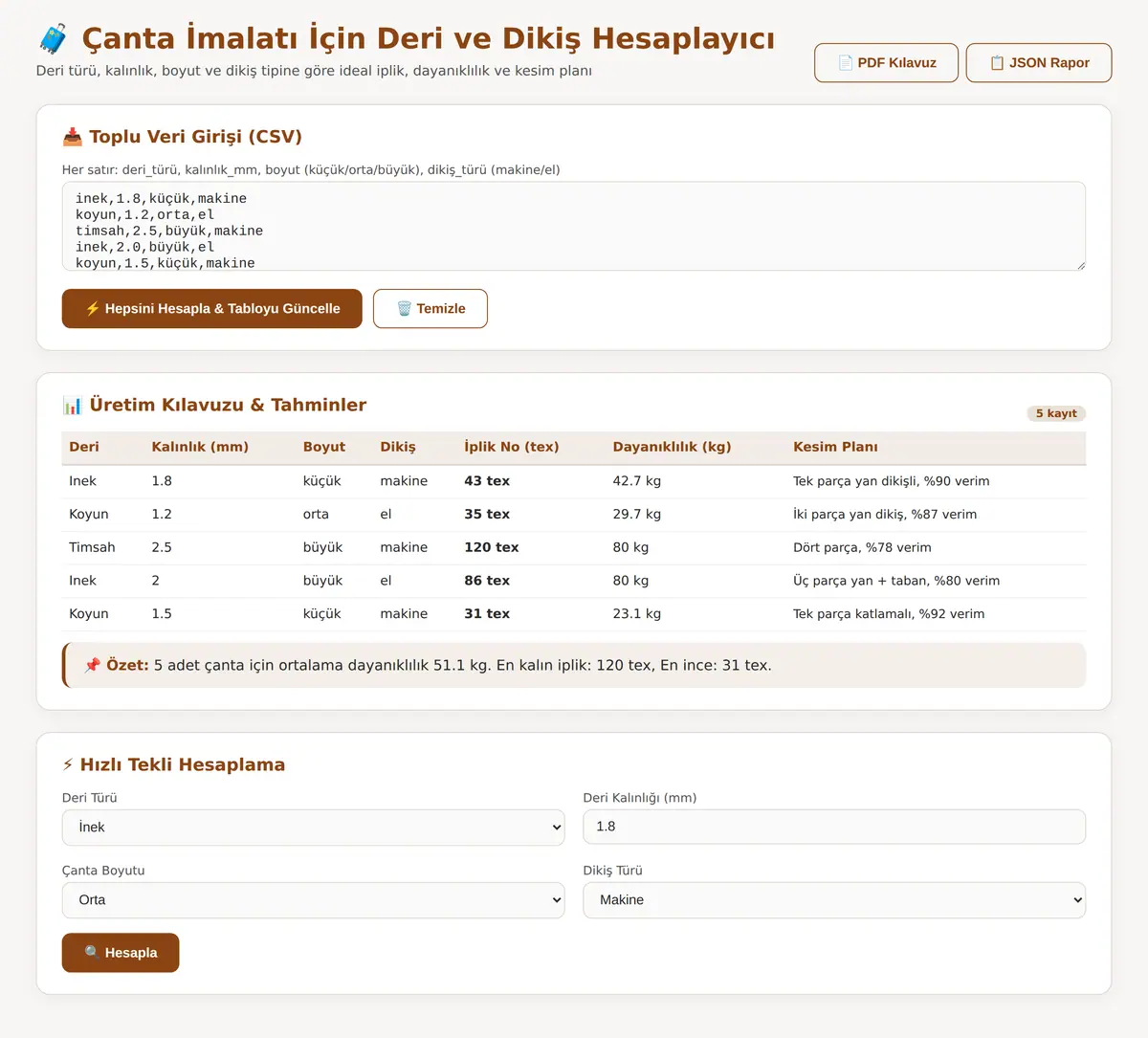Click inside the CSV bulk data textarea
The height and width of the screenshot is (1038, 1148).
click(574, 227)
